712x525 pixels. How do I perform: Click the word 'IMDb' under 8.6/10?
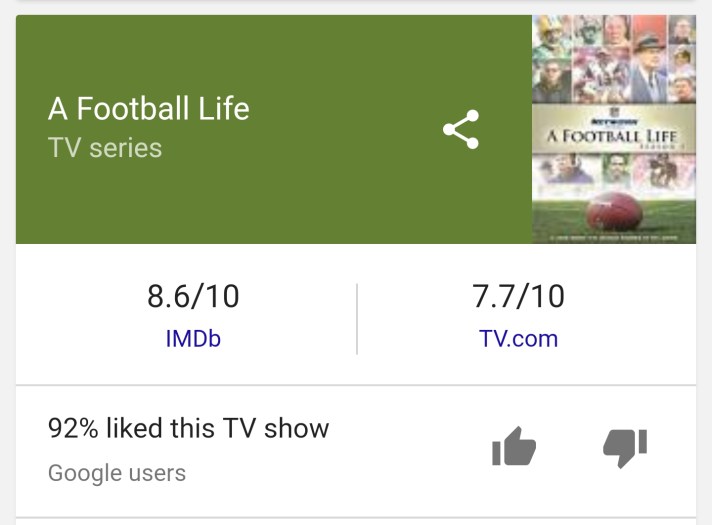193,338
